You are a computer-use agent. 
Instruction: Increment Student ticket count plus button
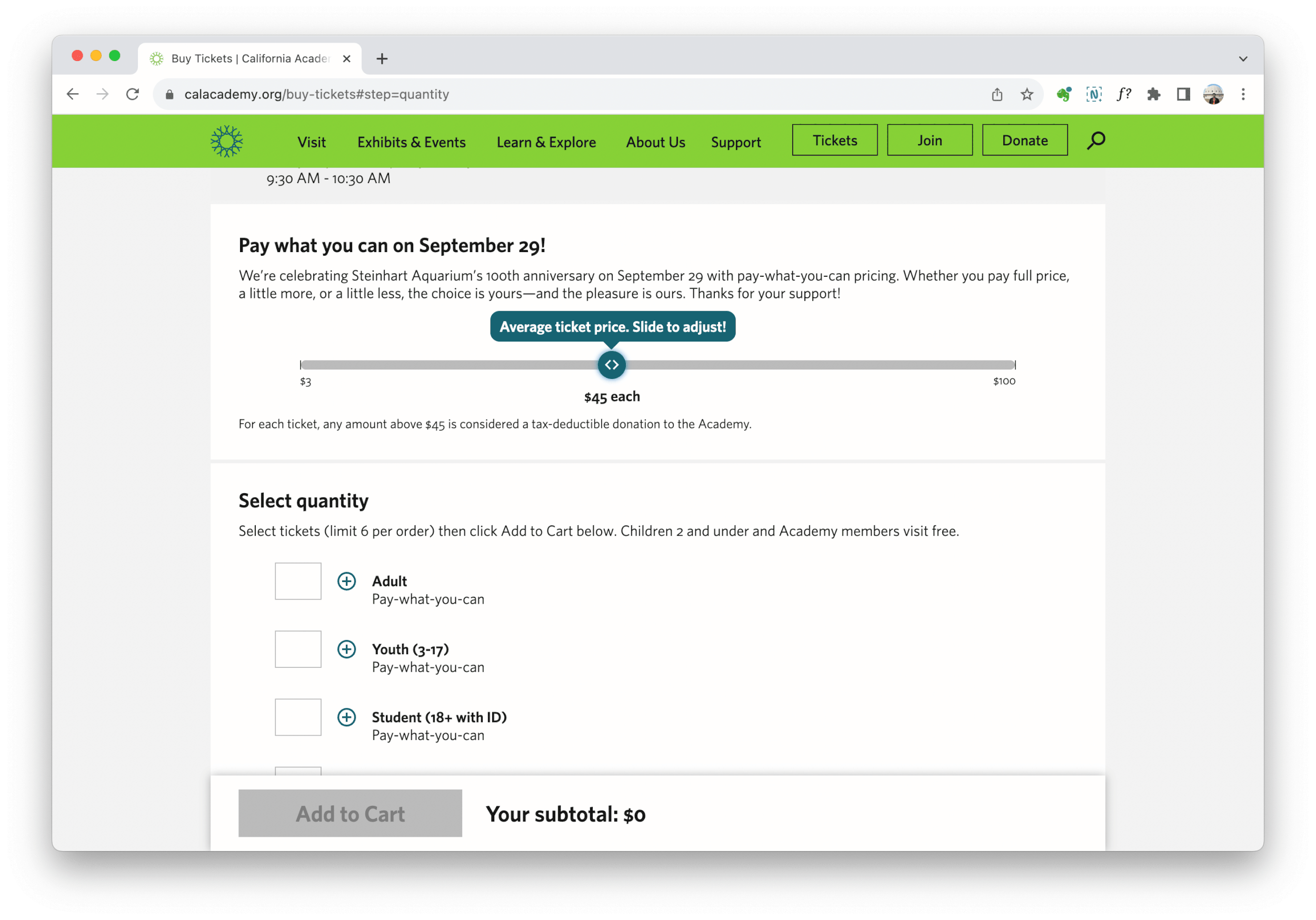click(x=346, y=717)
